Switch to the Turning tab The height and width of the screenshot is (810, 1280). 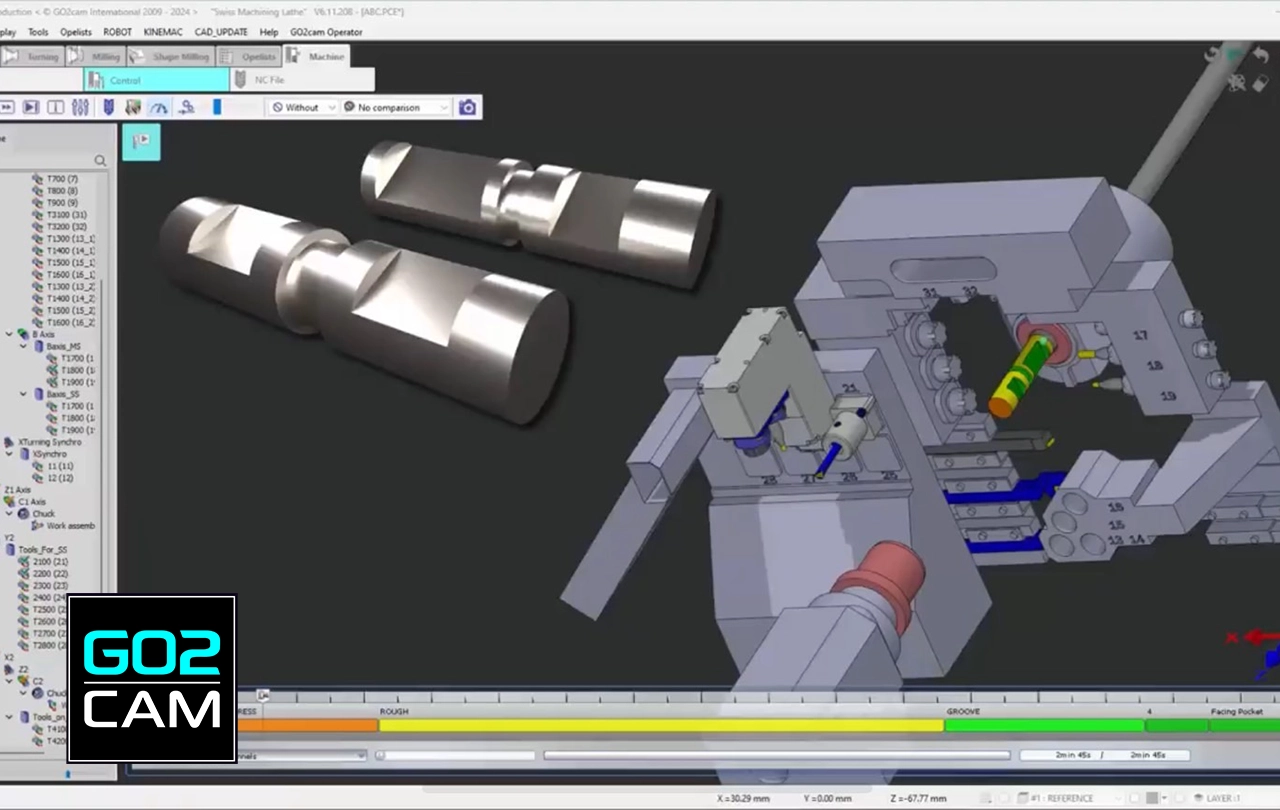point(33,57)
